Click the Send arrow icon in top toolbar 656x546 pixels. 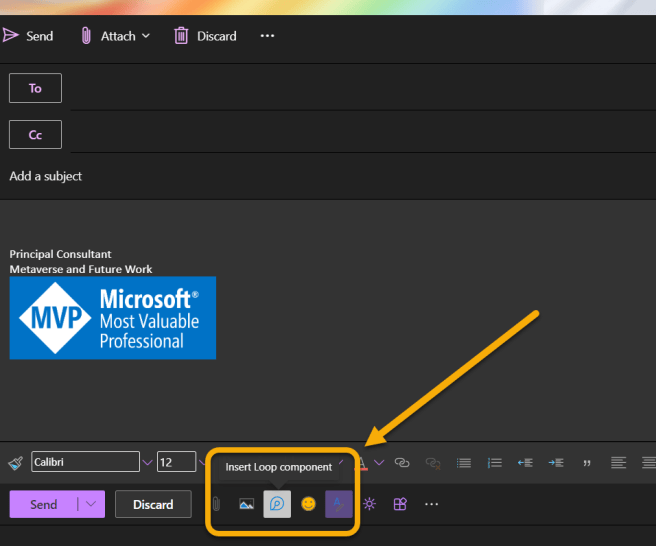tap(10, 35)
